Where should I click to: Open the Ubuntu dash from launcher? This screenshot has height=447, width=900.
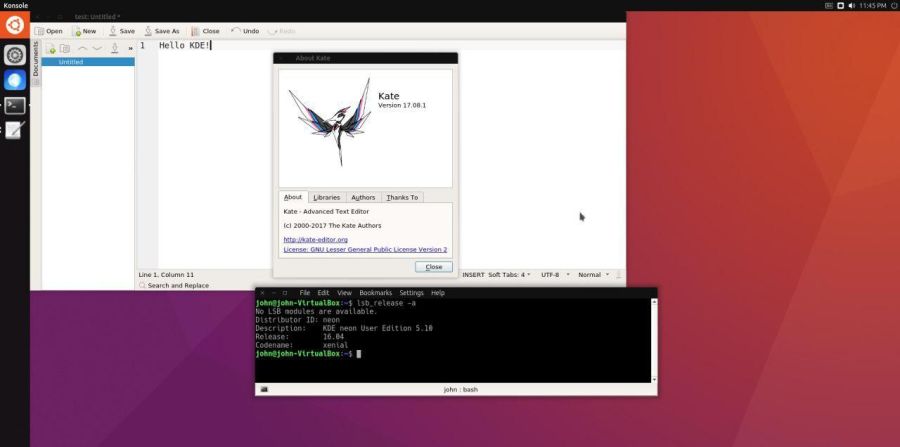(15, 25)
